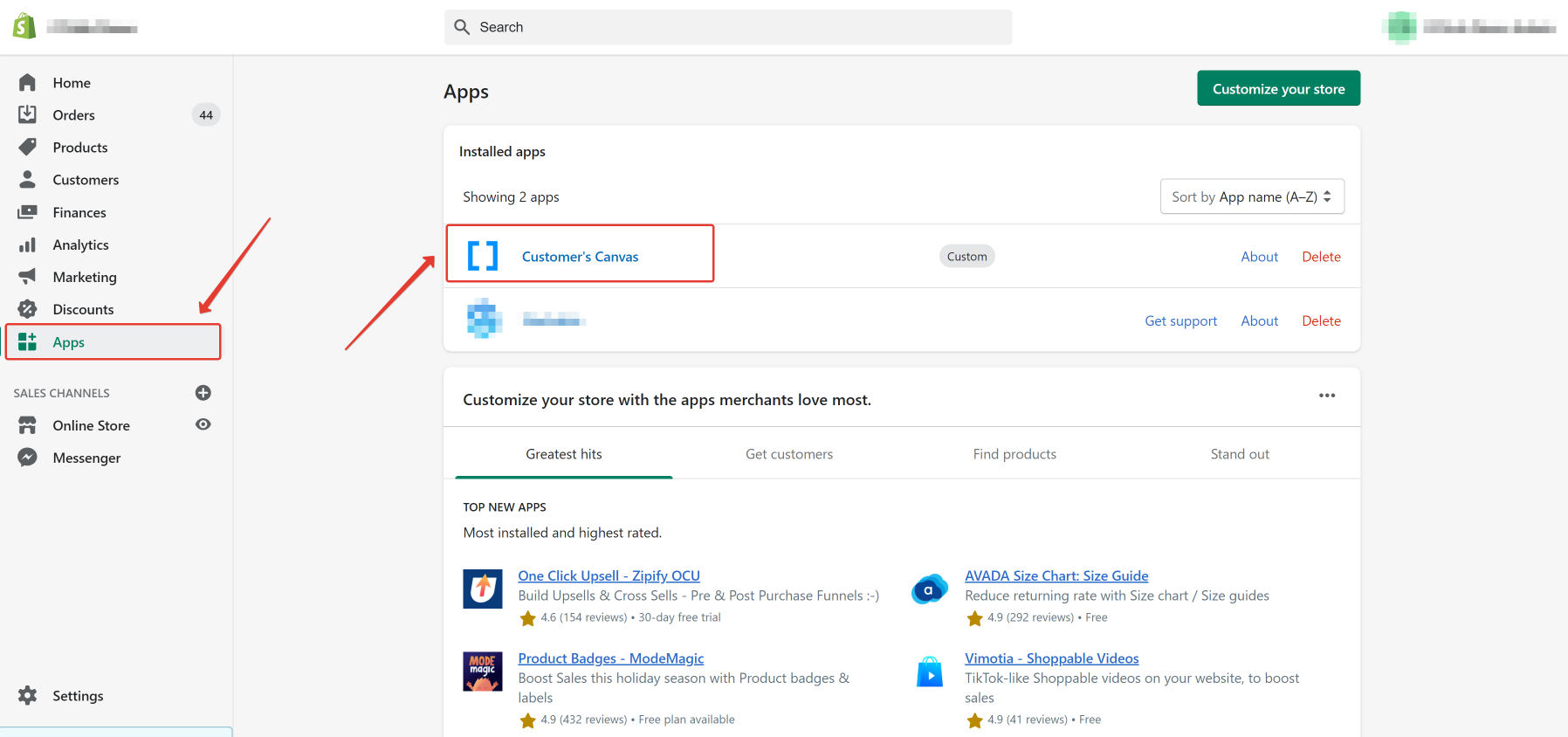Open Product Badges - ModeMagic link
The height and width of the screenshot is (737, 1568).
pos(610,658)
